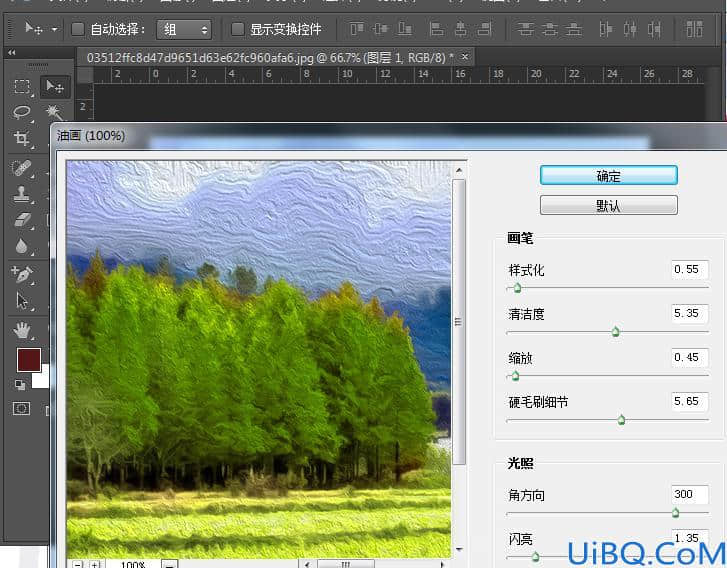The height and width of the screenshot is (568, 727).
Task: Adjust the 缩放 slider handle
Action: pyautogui.click(x=515, y=376)
